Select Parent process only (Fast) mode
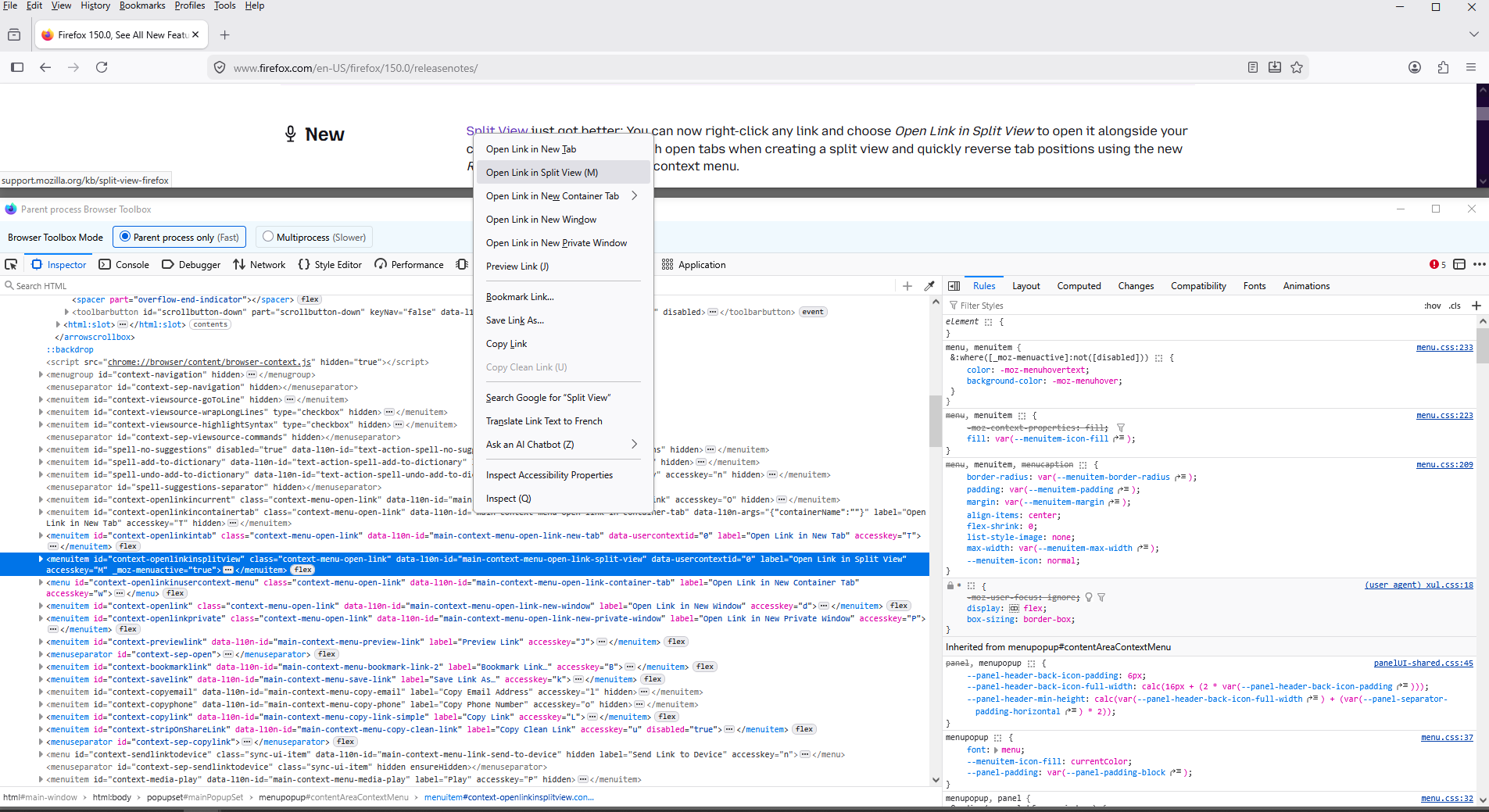The image size is (1489, 812). coord(125,237)
